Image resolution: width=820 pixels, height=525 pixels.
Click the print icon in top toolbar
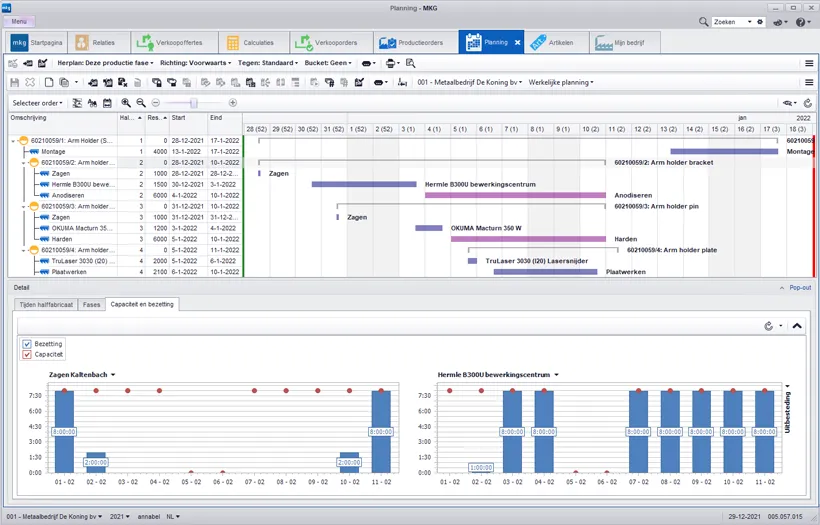(x=390, y=63)
